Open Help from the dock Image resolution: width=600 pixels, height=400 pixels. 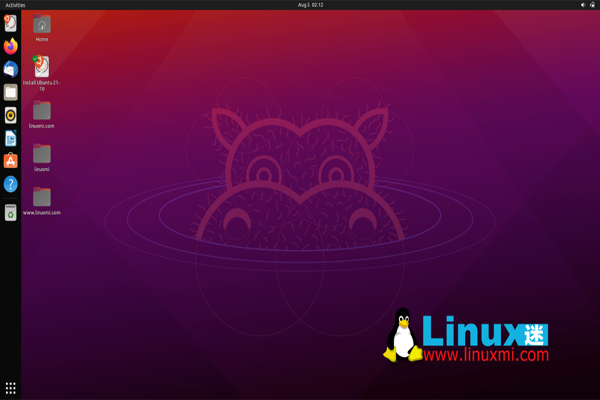click(x=11, y=184)
